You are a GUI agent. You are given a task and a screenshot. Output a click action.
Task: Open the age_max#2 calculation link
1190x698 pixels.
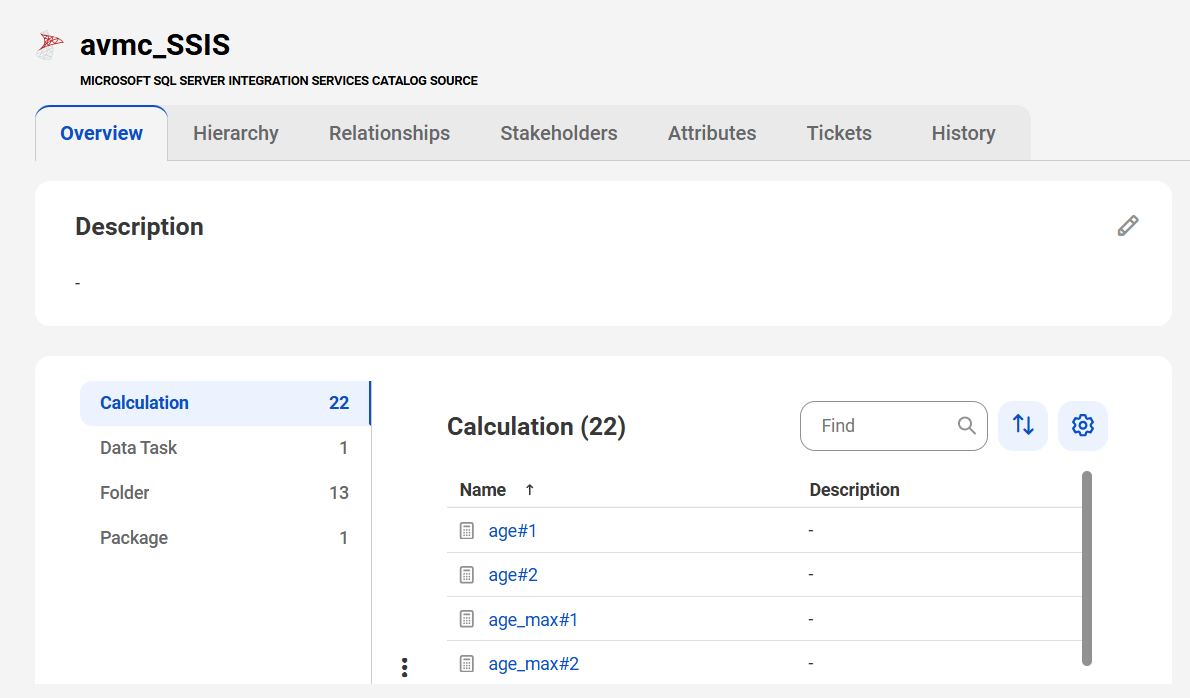[x=534, y=664]
